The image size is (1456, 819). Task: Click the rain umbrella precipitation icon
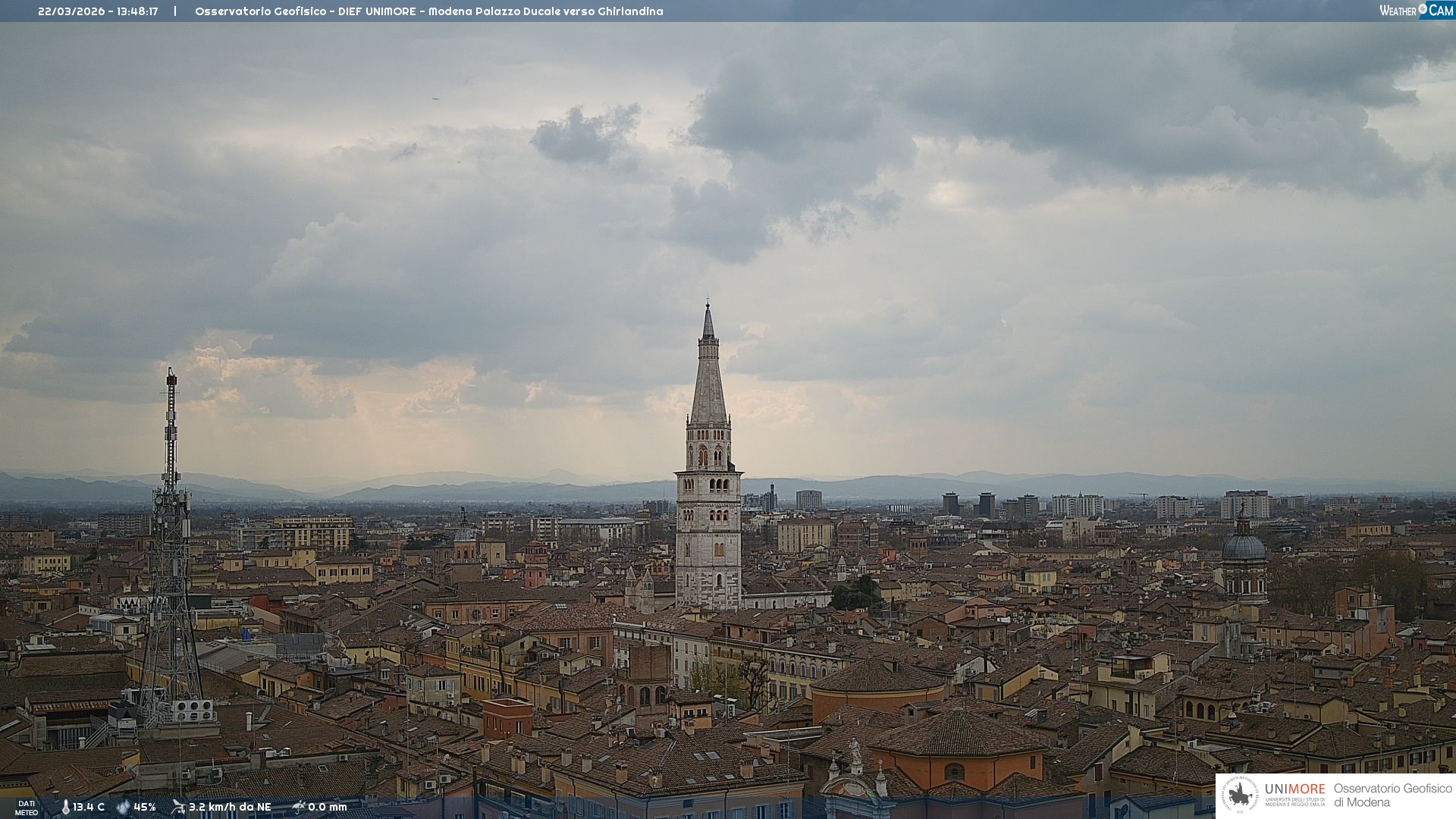(x=299, y=807)
